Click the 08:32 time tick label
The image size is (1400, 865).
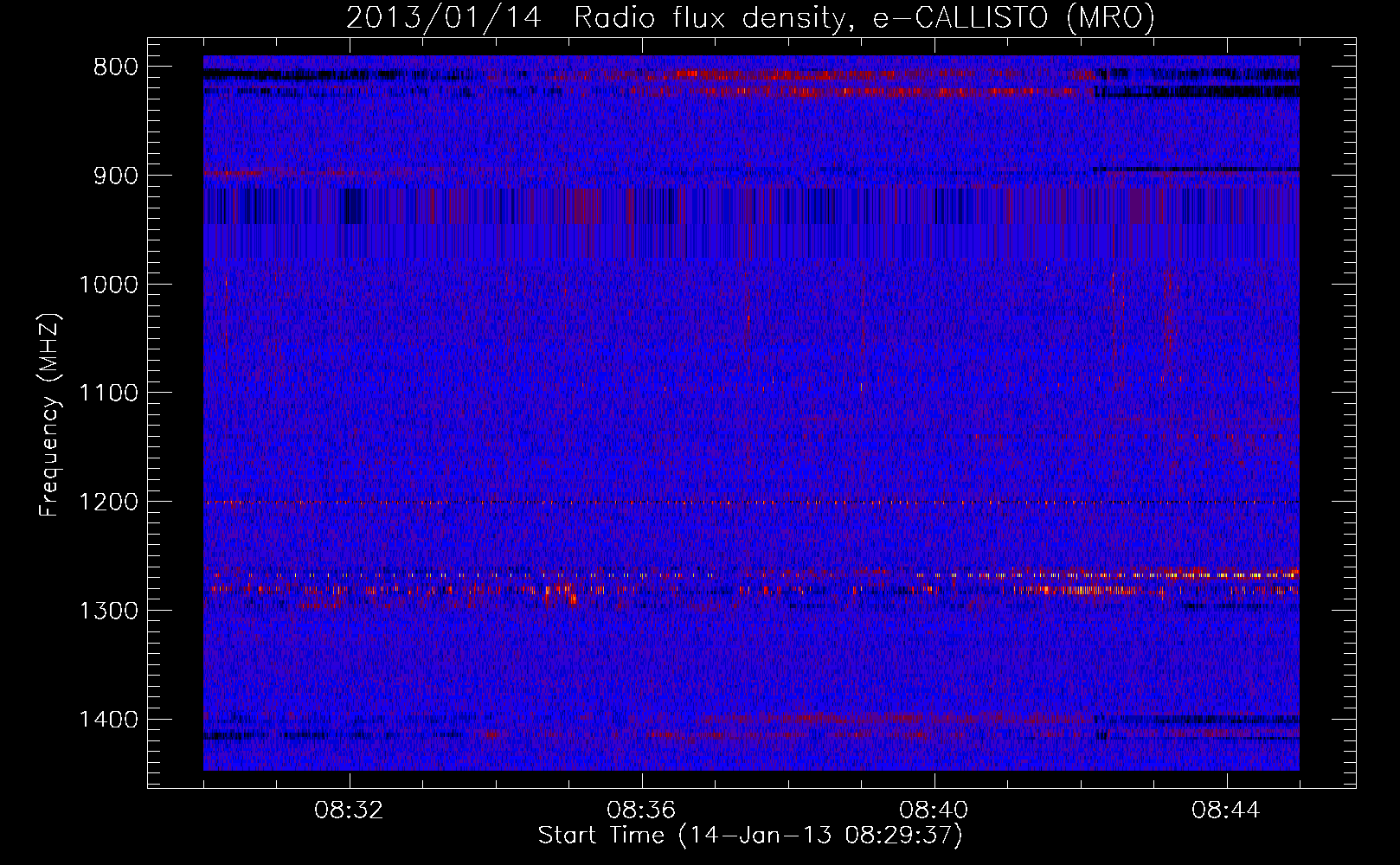pyautogui.click(x=349, y=811)
